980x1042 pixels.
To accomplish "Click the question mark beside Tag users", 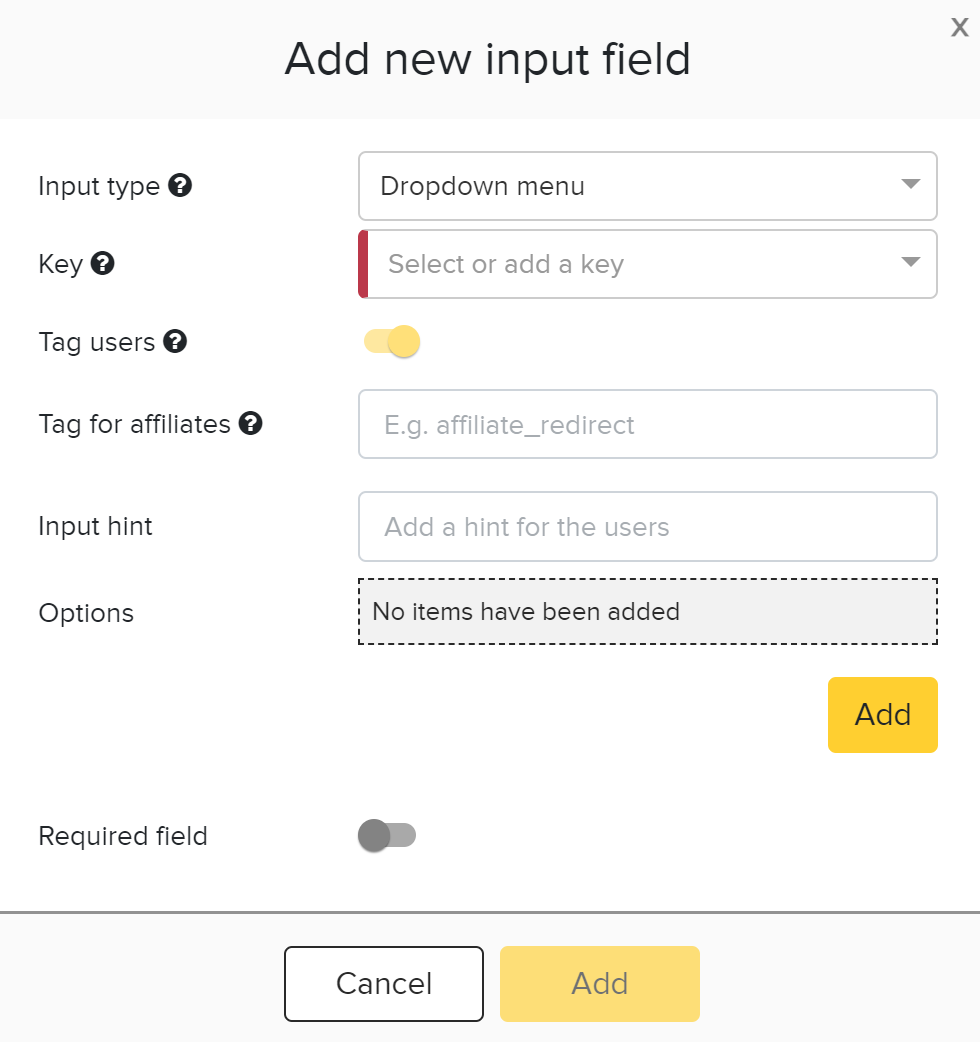I will click(175, 342).
